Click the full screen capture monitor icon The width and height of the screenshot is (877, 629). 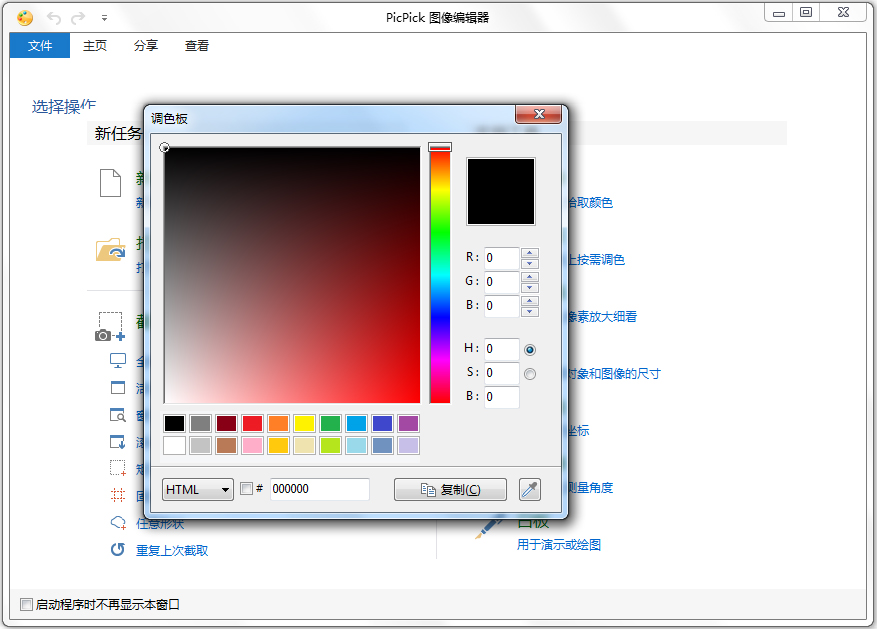(x=117, y=360)
